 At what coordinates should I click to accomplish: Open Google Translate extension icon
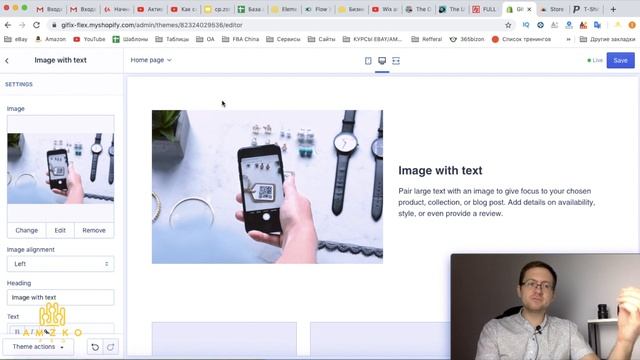tap(598, 25)
